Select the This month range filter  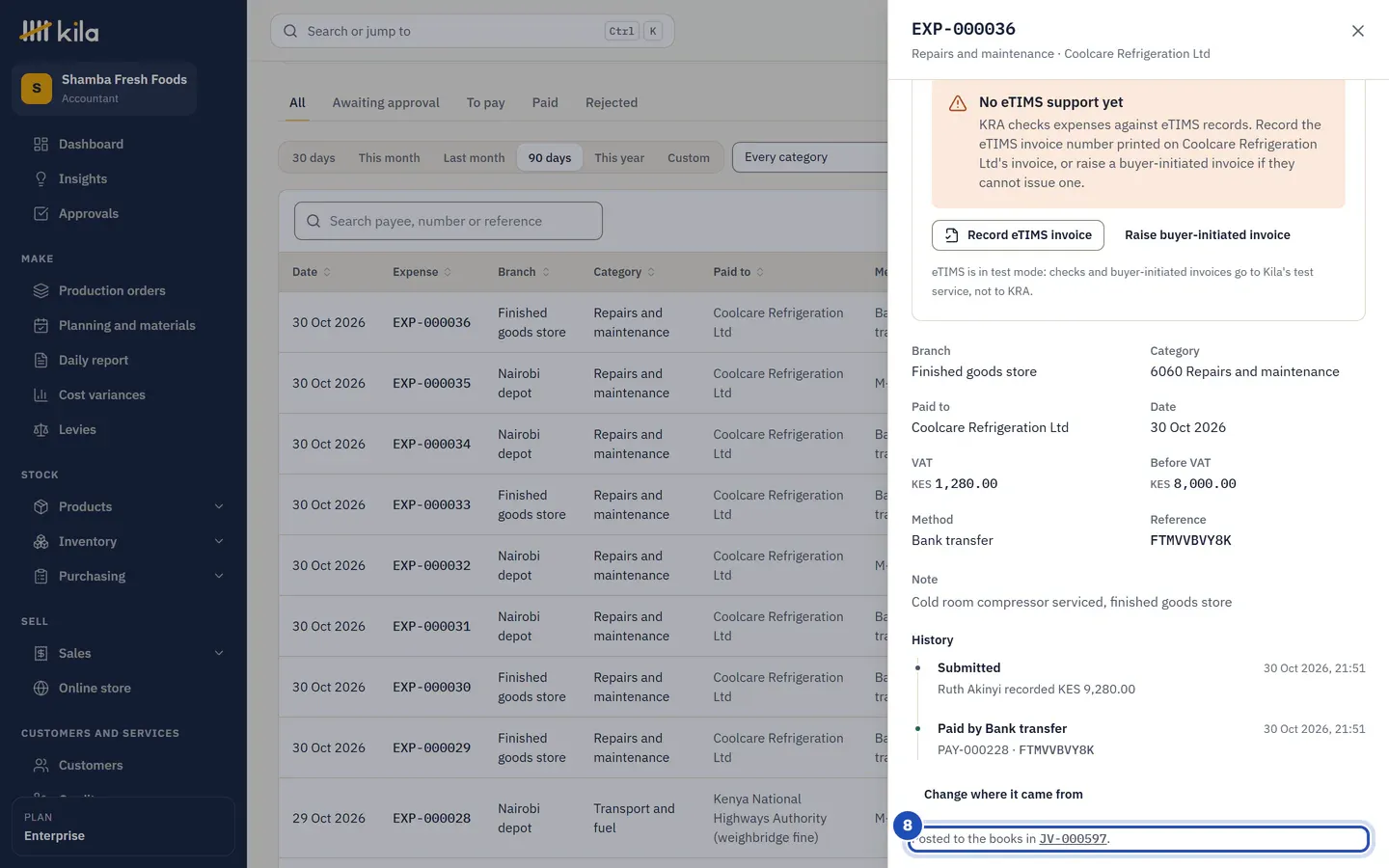pyautogui.click(x=390, y=158)
